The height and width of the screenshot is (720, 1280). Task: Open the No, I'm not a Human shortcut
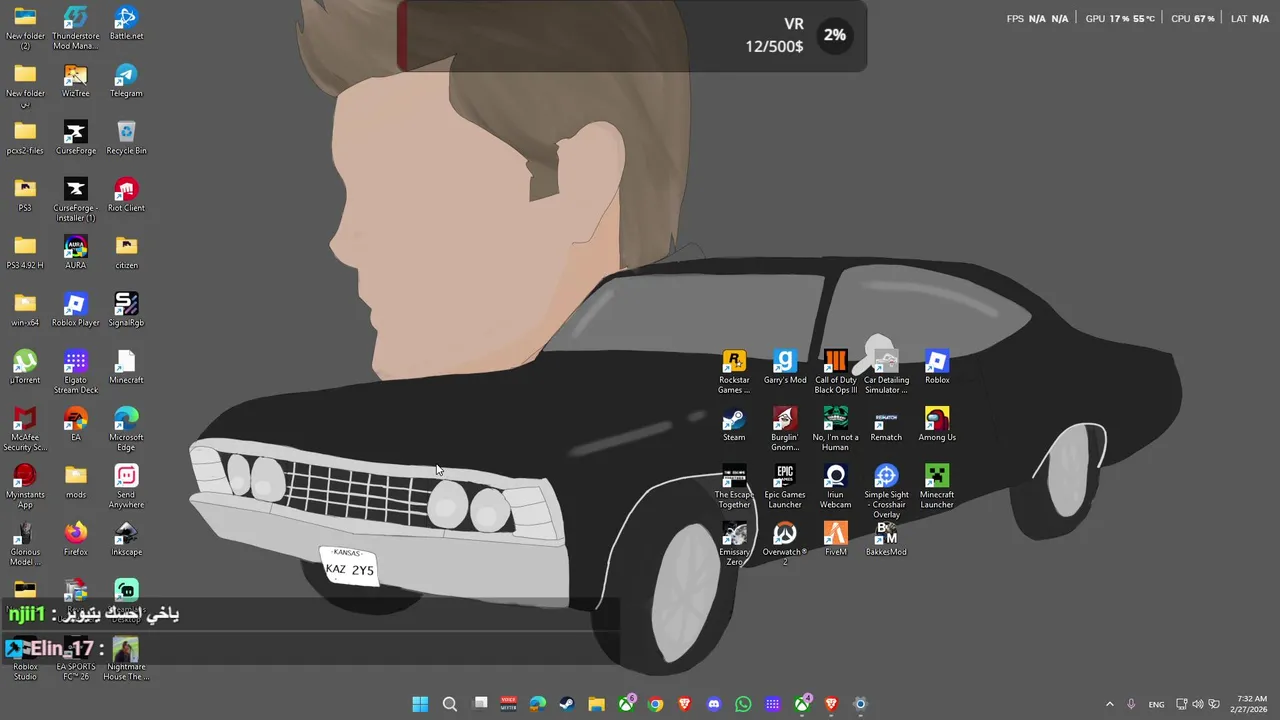click(835, 429)
